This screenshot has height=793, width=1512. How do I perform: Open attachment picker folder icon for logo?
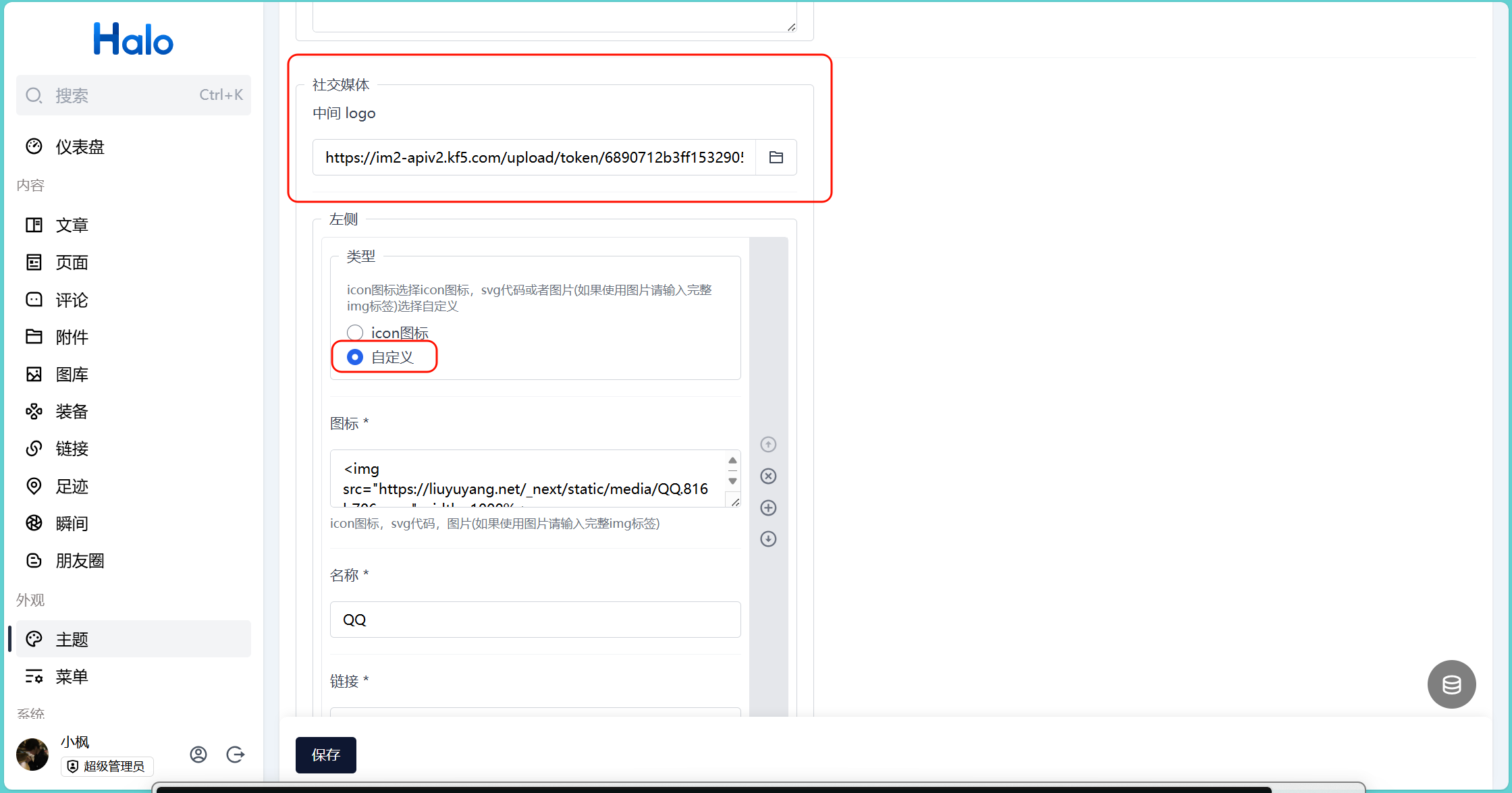(776, 157)
